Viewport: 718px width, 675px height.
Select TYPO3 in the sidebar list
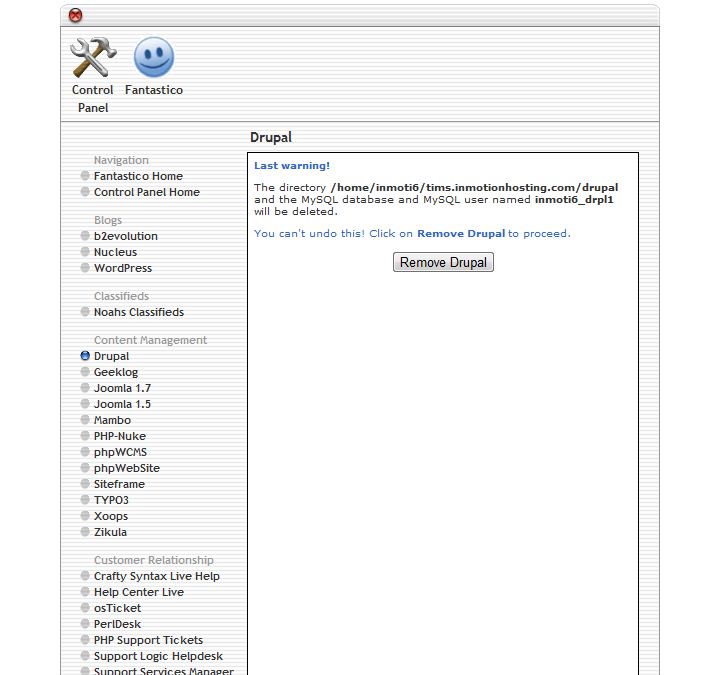(x=111, y=500)
